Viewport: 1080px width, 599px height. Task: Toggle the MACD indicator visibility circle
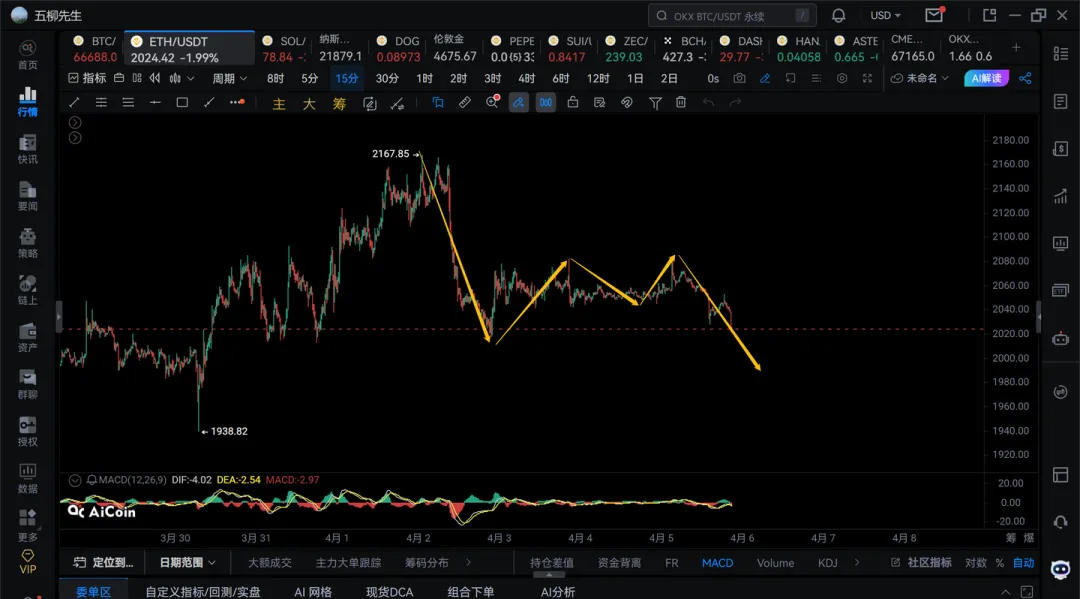[x=75, y=480]
